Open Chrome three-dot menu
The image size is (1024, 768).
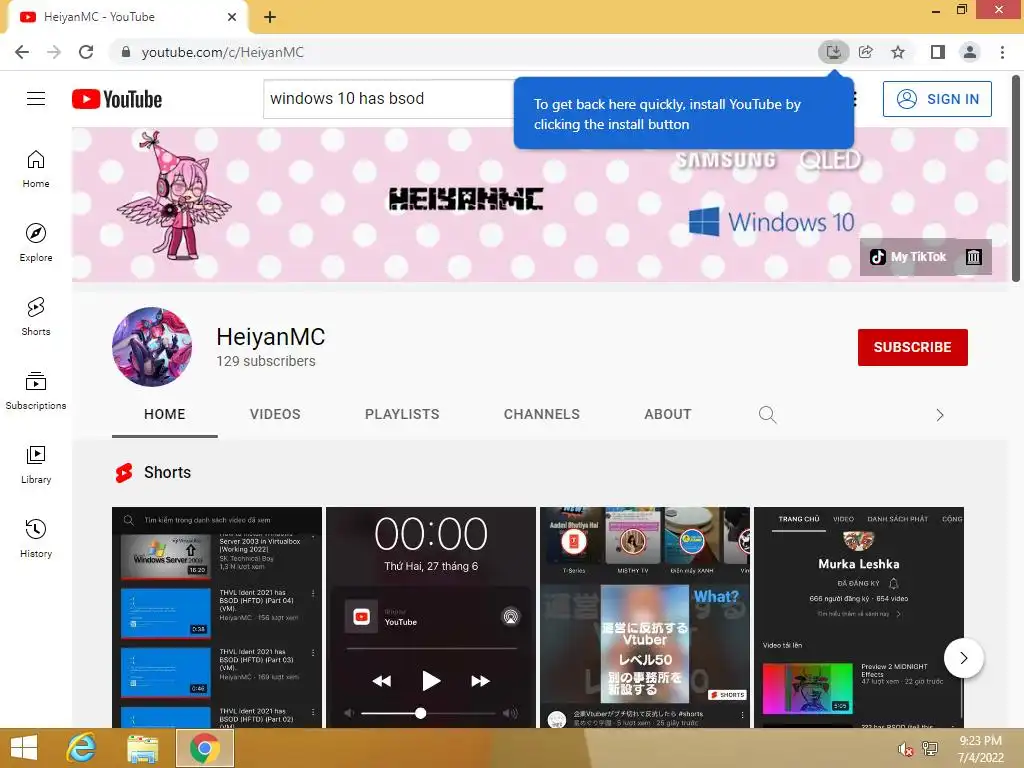pos(1002,52)
